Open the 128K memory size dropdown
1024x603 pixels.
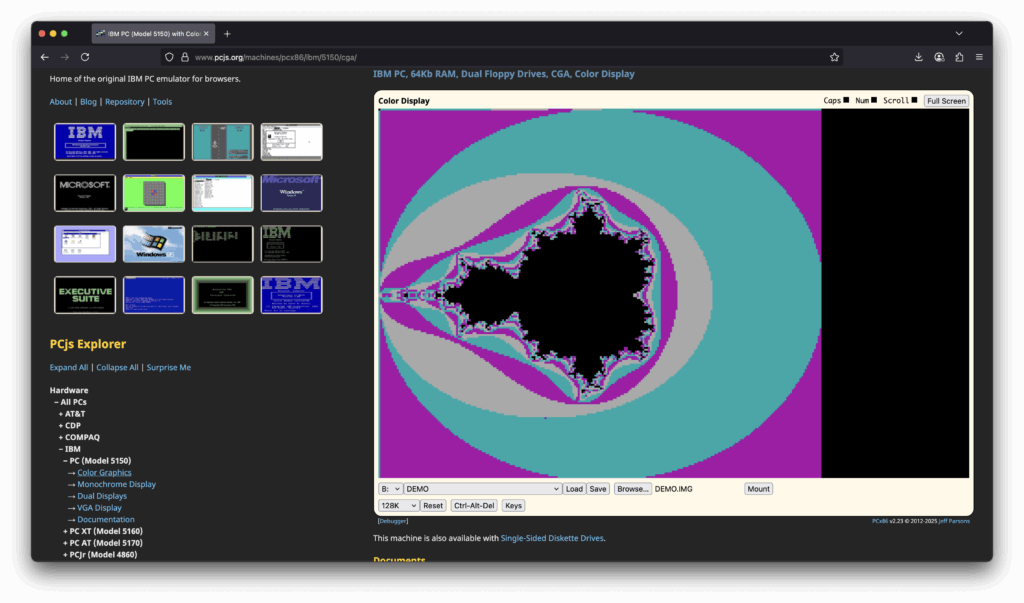coord(398,506)
